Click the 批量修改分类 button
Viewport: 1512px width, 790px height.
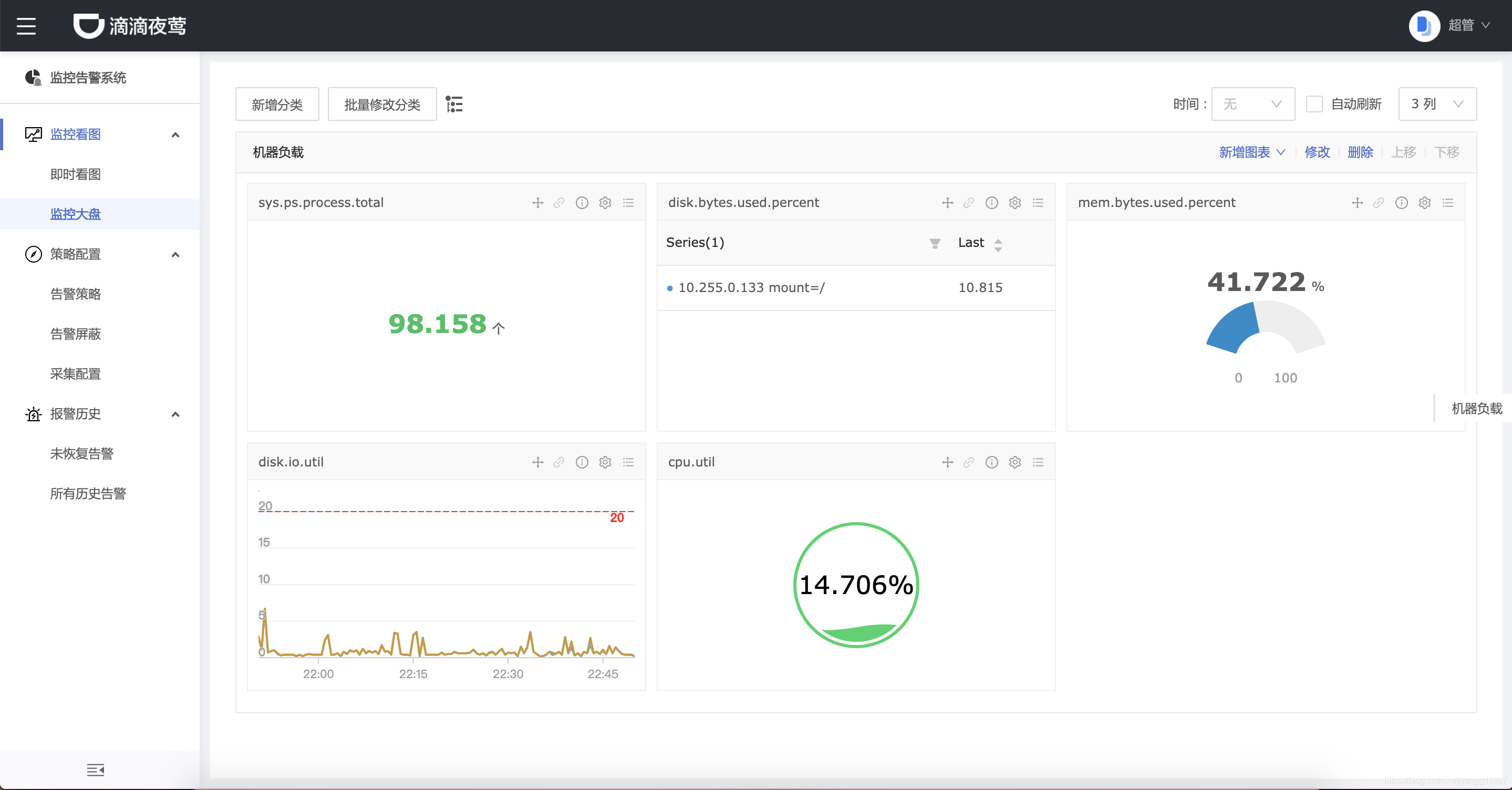point(382,104)
